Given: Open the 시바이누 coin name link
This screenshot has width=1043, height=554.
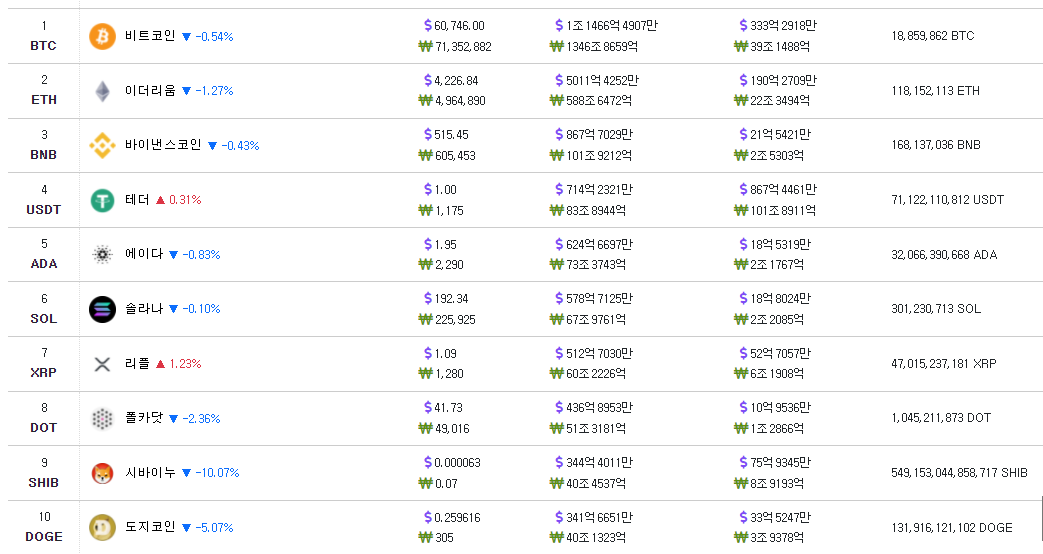Looking at the screenshot, I should tap(150, 472).
